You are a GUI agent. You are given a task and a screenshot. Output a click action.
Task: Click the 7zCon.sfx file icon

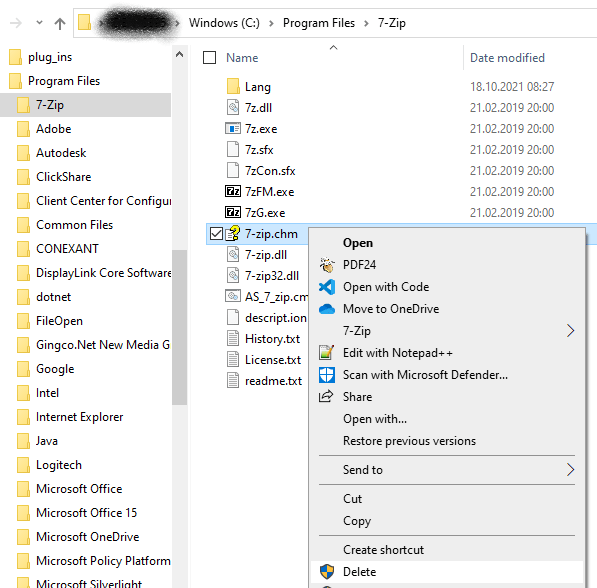[233, 170]
